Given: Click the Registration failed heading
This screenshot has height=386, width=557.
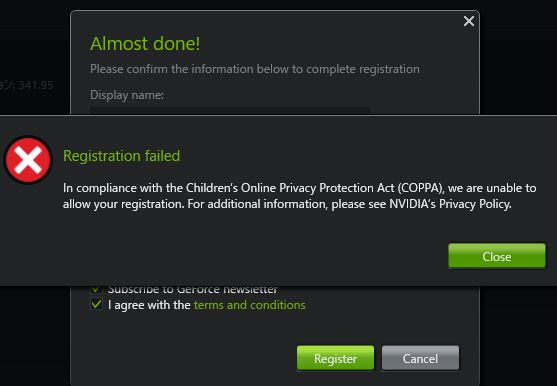Looking at the screenshot, I should click(121, 156).
